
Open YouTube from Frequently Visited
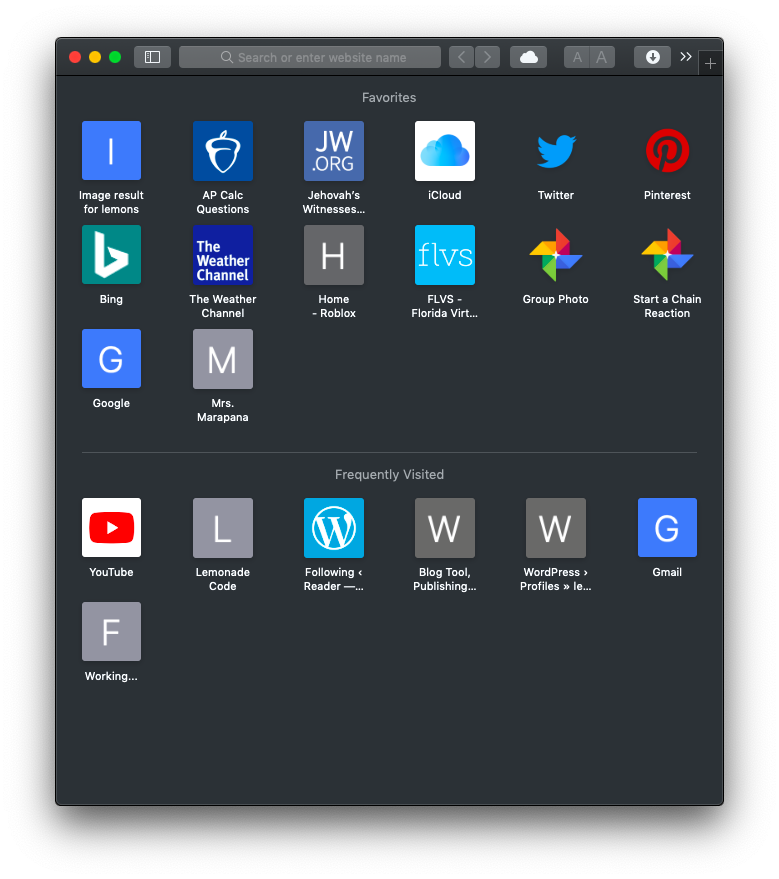click(x=111, y=528)
